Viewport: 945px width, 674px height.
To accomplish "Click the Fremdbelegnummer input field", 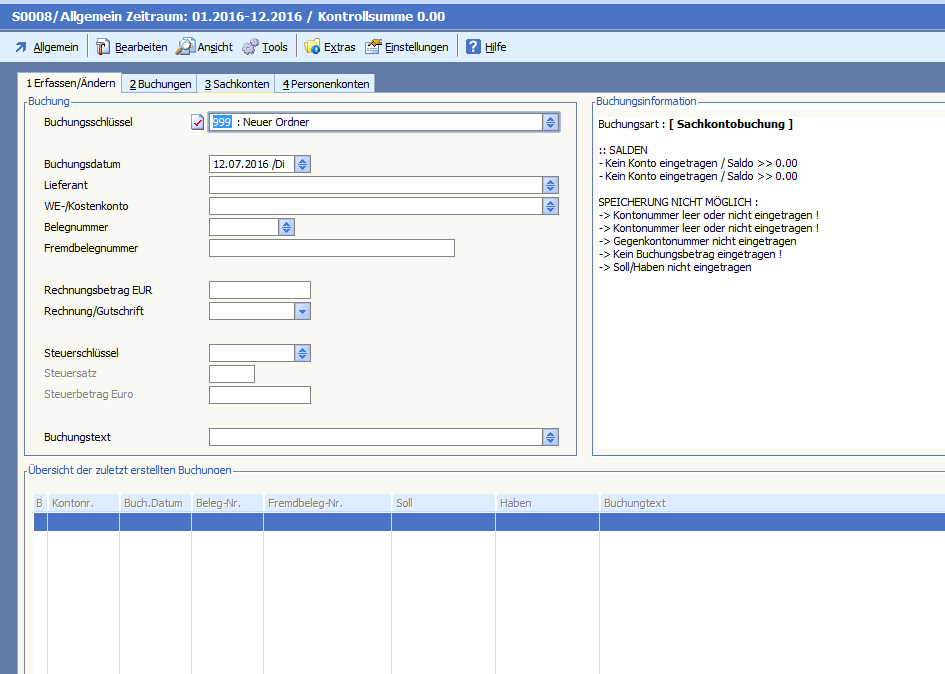I will coord(331,248).
